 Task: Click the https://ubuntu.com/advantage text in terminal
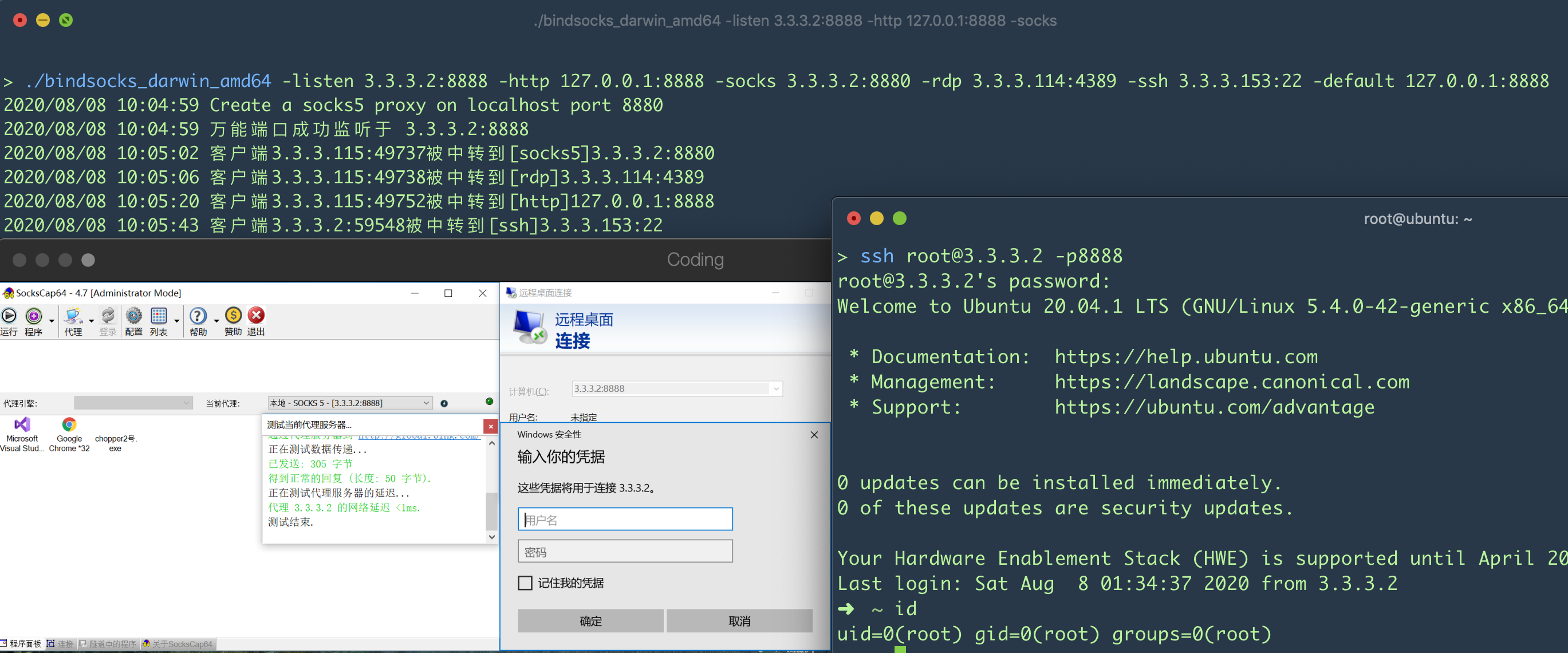[x=1214, y=407]
